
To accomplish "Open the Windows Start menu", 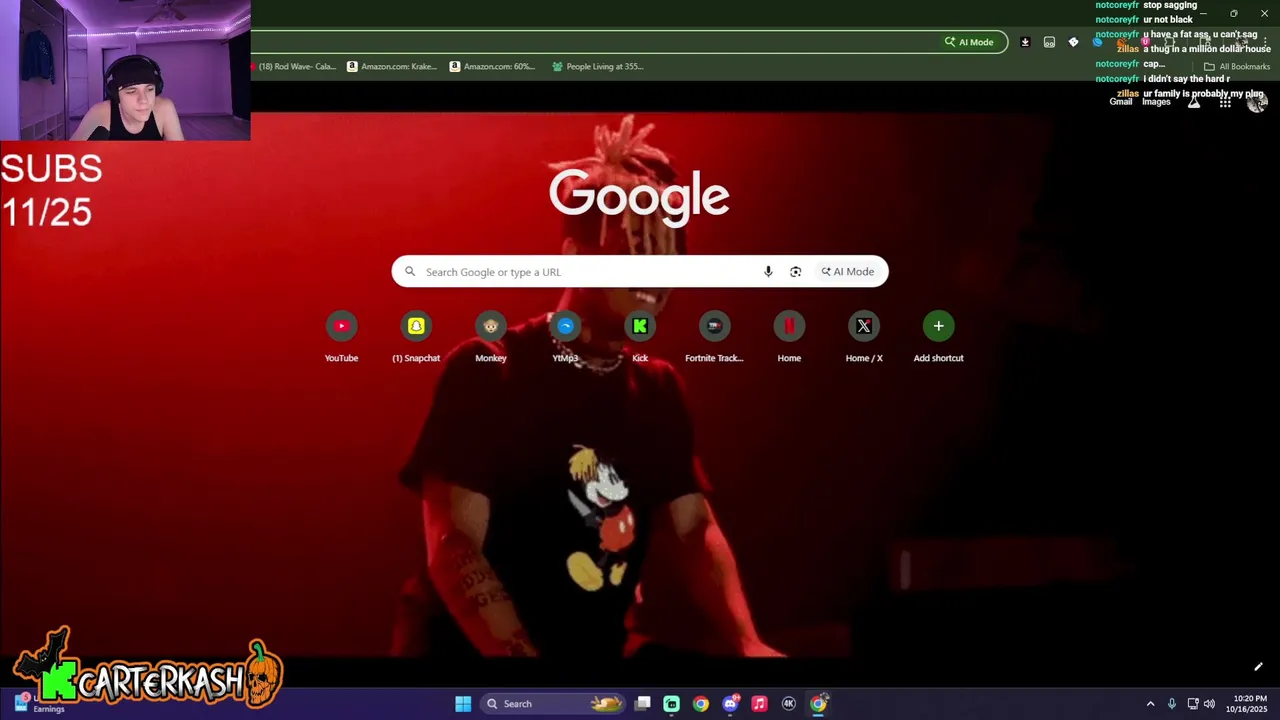I will (463, 704).
